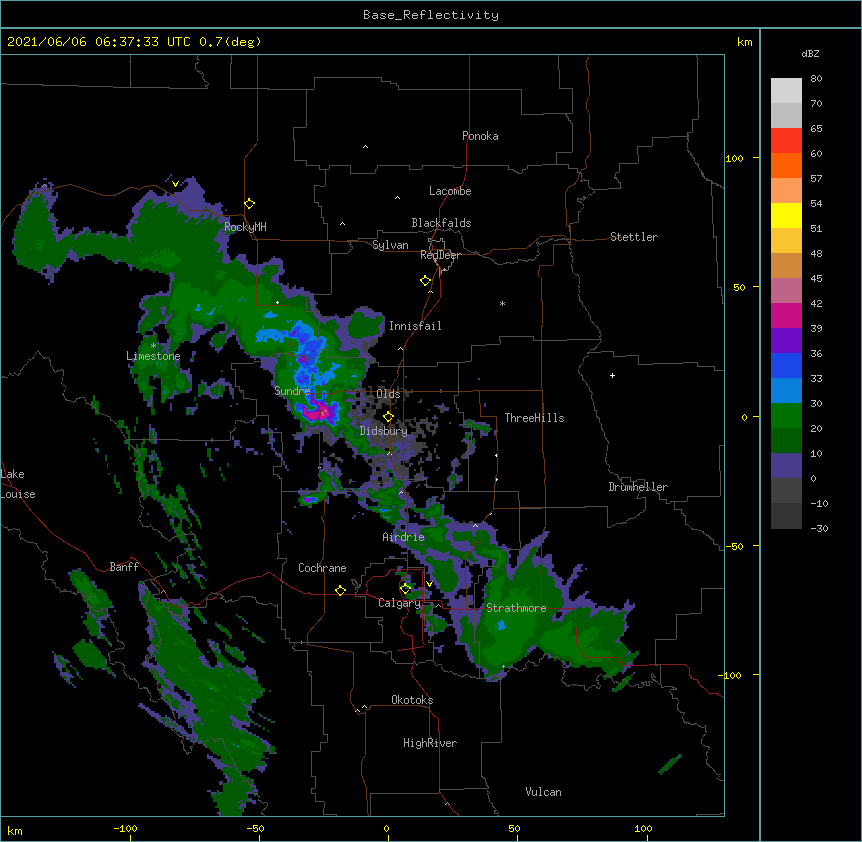Click the magenta storm core south of Sundre
This screenshot has height=842, width=862.
[x=319, y=412]
